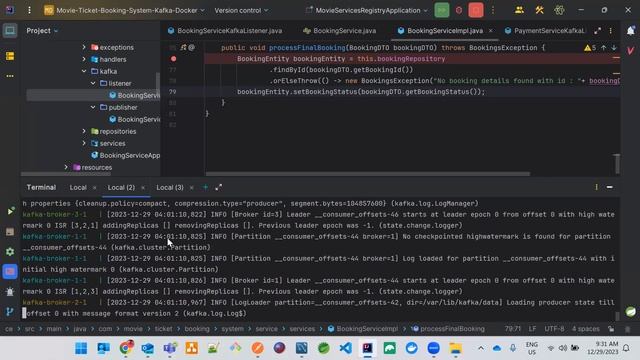Switch to PaymentServiceKafkaL tab

[x=544, y=31]
